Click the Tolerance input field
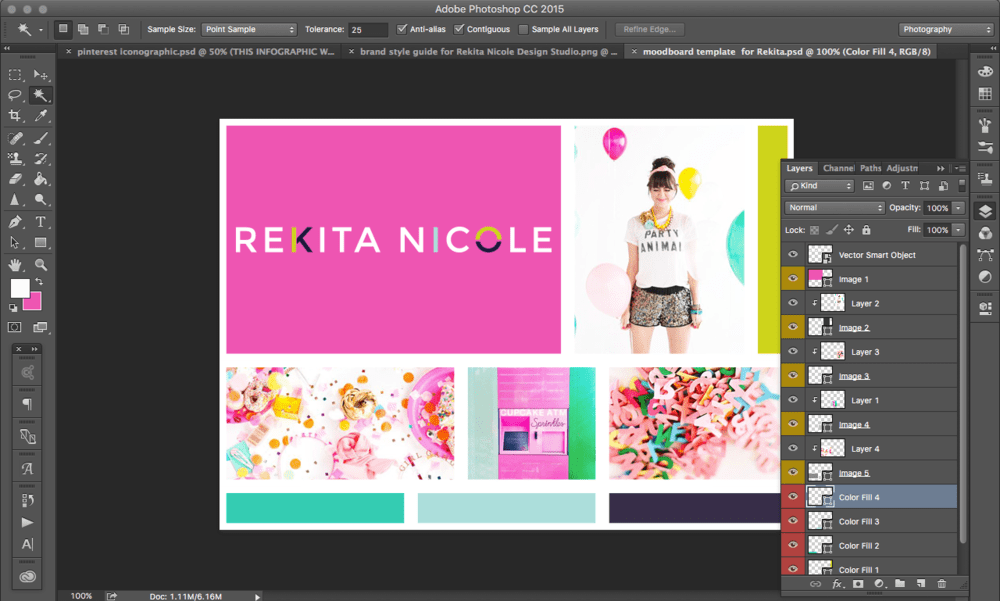Viewport: 1000px width, 601px height. tap(368, 29)
